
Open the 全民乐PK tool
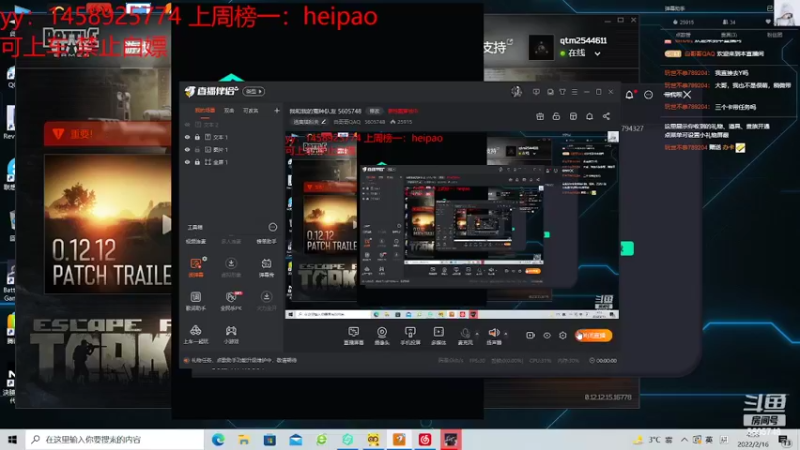pyautogui.click(x=231, y=301)
